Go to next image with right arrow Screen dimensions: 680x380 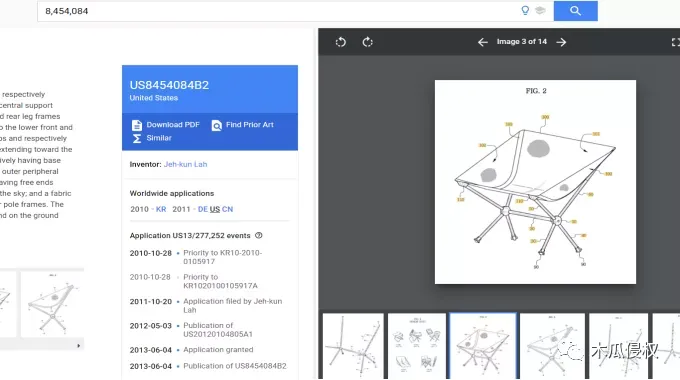(x=561, y=42)
